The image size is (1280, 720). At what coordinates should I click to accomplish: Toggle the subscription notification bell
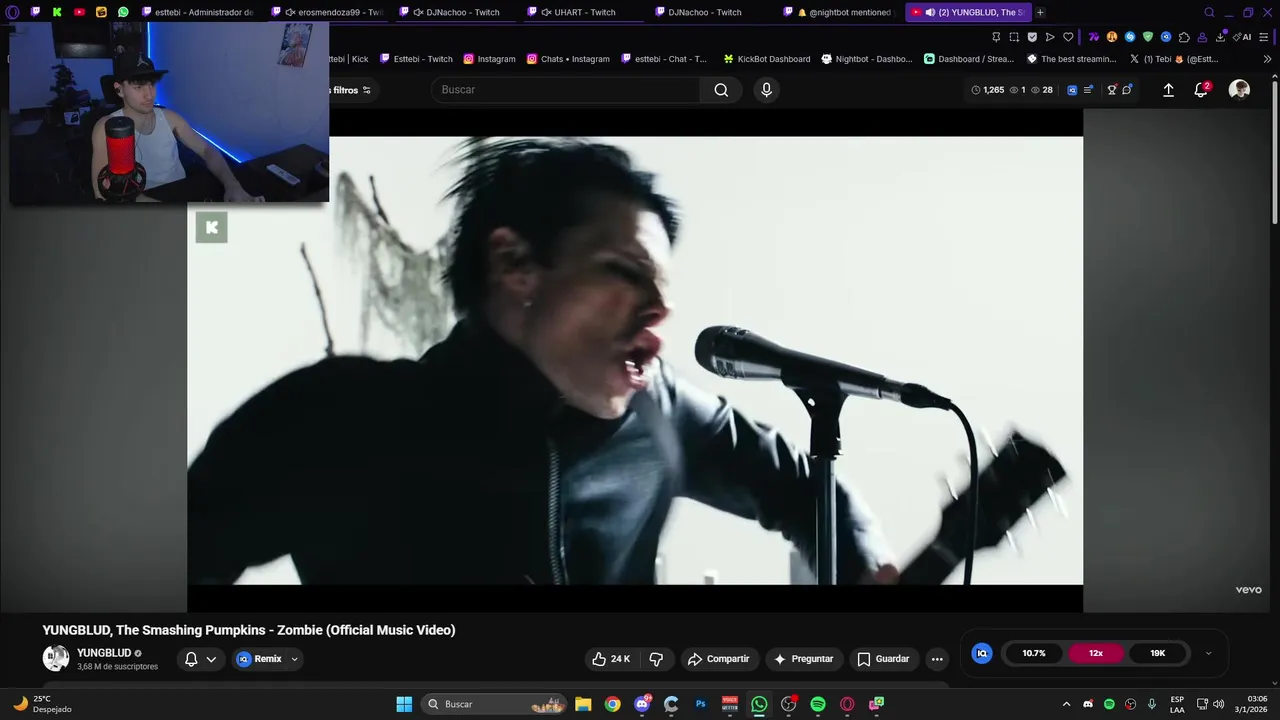point(191,659)
